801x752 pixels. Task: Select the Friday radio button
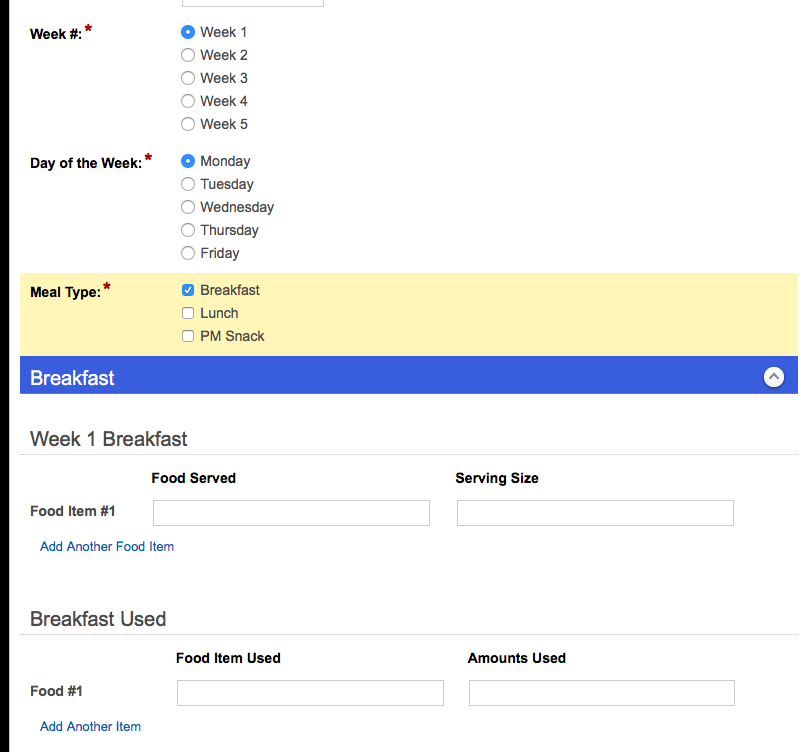point(188,253)
